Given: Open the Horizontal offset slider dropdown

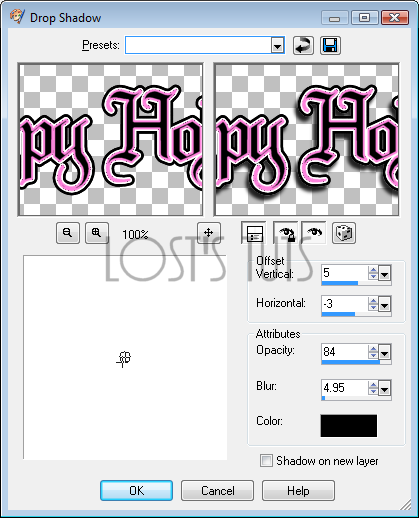Looking at the screenshot, I should [x=384, y=304].
